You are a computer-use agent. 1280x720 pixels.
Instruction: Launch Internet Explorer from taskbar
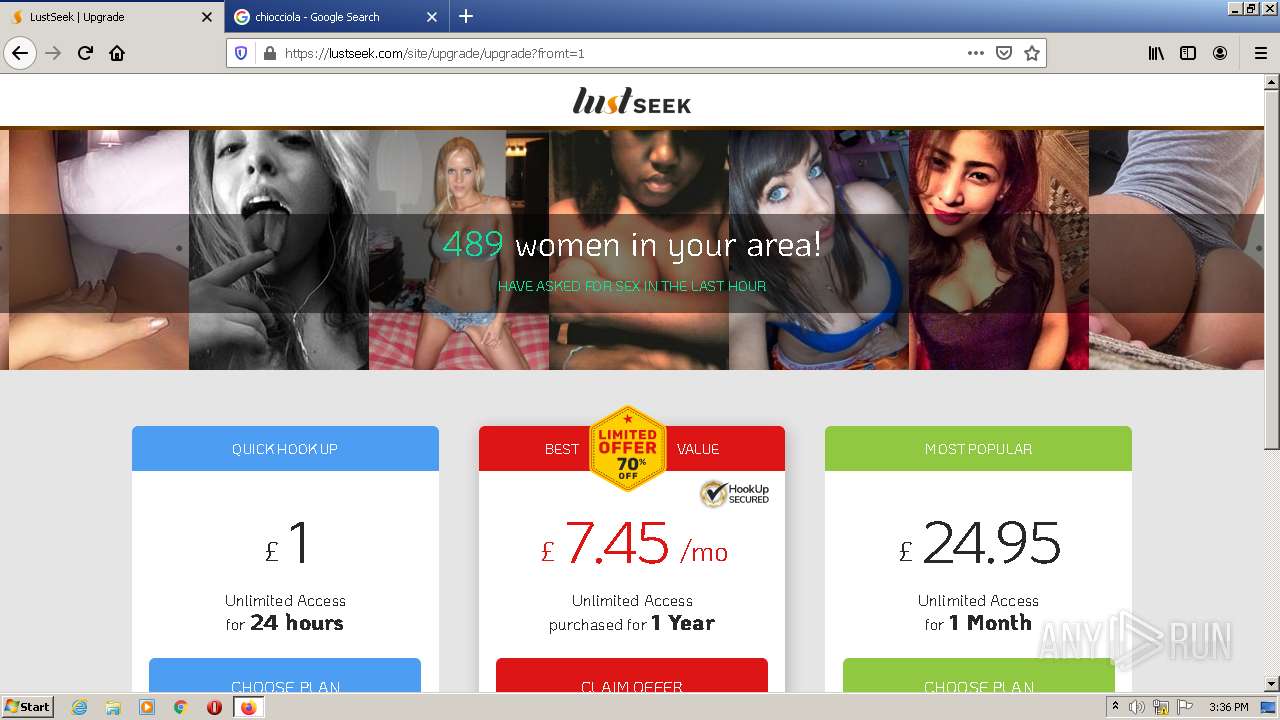click(x=80, y=707)
